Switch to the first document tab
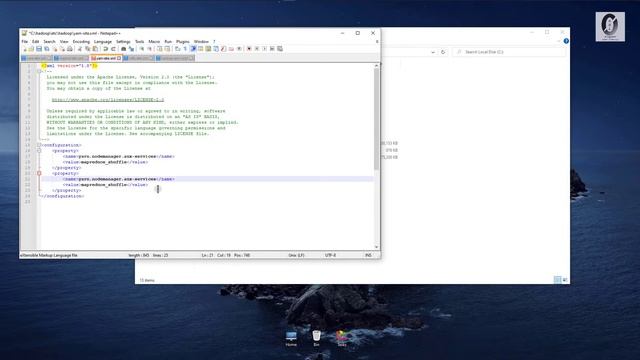This screenshot has height=360, width=640. (37, 58)
